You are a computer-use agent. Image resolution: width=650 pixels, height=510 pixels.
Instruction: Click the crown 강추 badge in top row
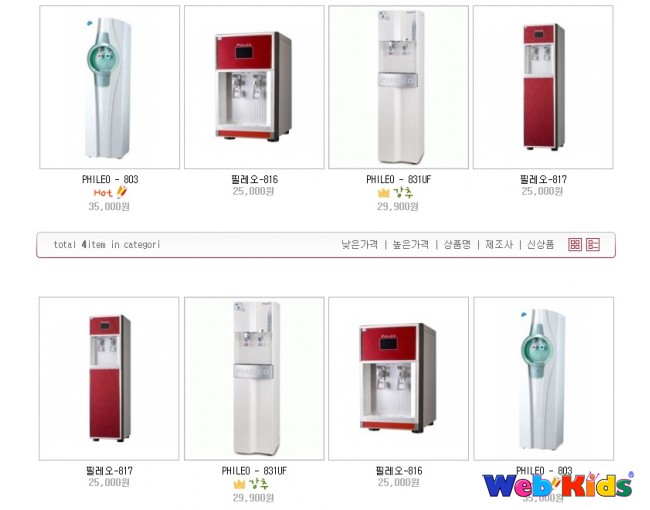coord(395,193)
